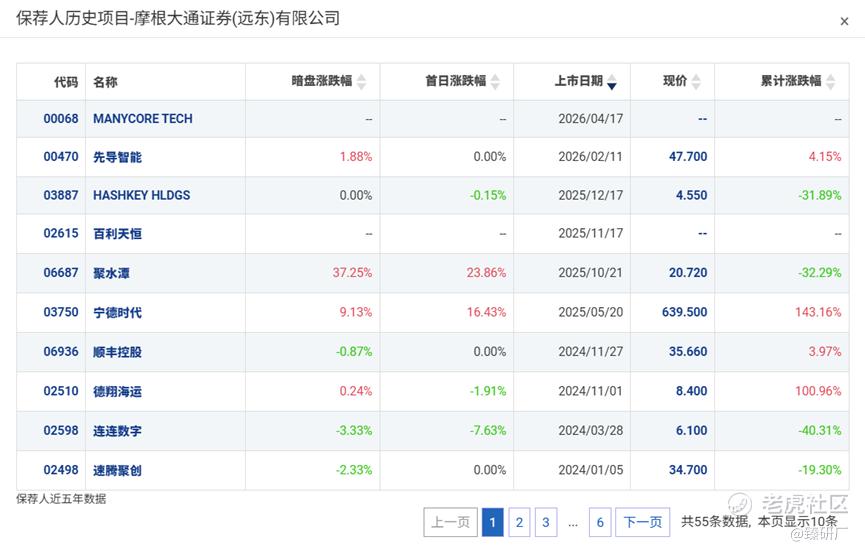The width and height of the screenshot is (865, 554).
Task: Open 先导智能 stock page
Action: (x=117, y=157)
